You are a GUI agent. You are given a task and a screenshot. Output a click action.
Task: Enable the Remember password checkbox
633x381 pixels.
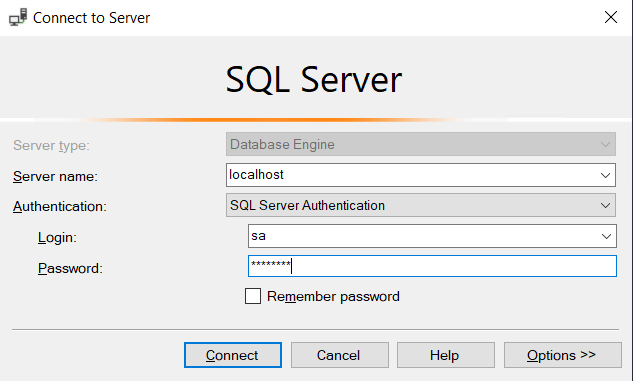pos(253,296)
